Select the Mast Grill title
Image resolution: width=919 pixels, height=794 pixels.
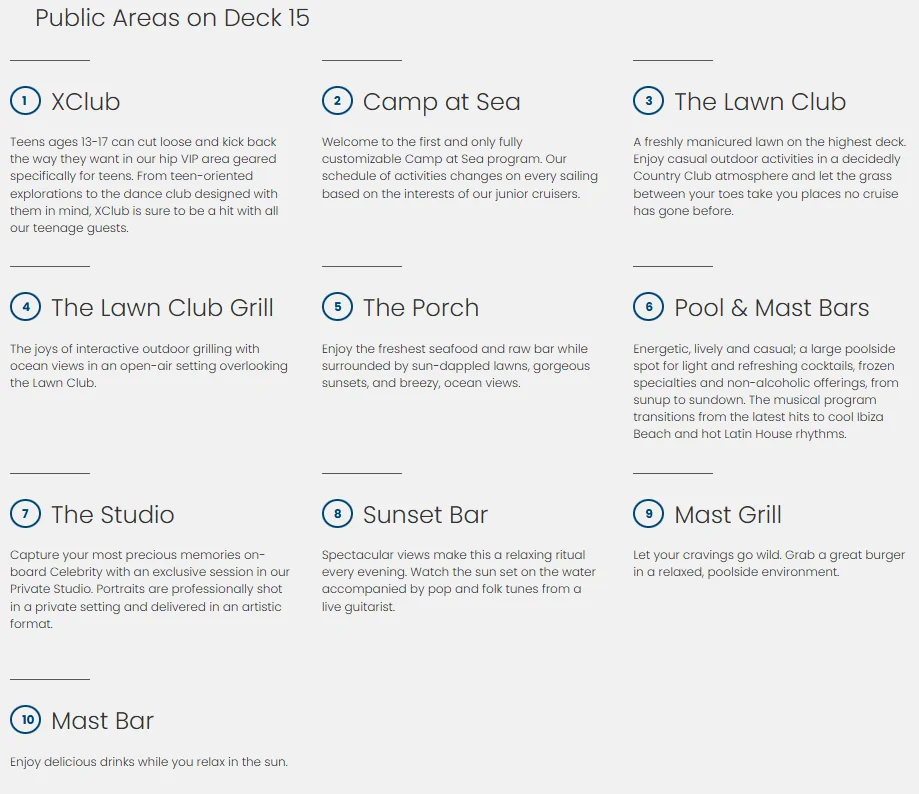[x=728, y=514]
